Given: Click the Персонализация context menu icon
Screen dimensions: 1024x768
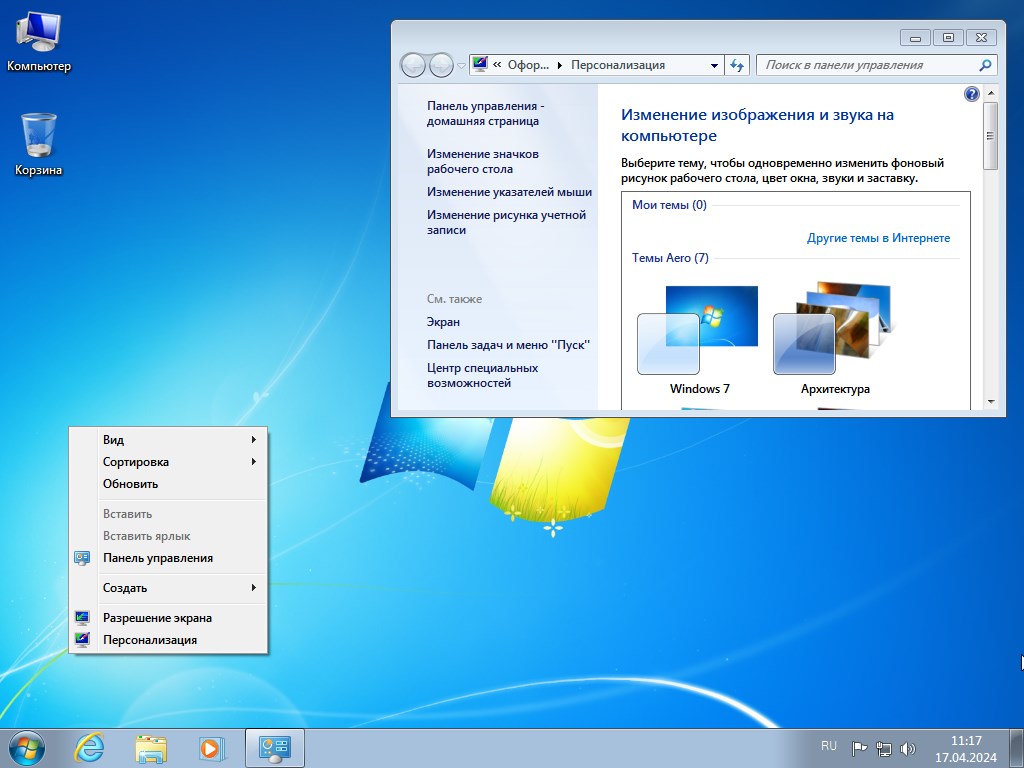Looking at the screenshot, I should coord(82,640).
